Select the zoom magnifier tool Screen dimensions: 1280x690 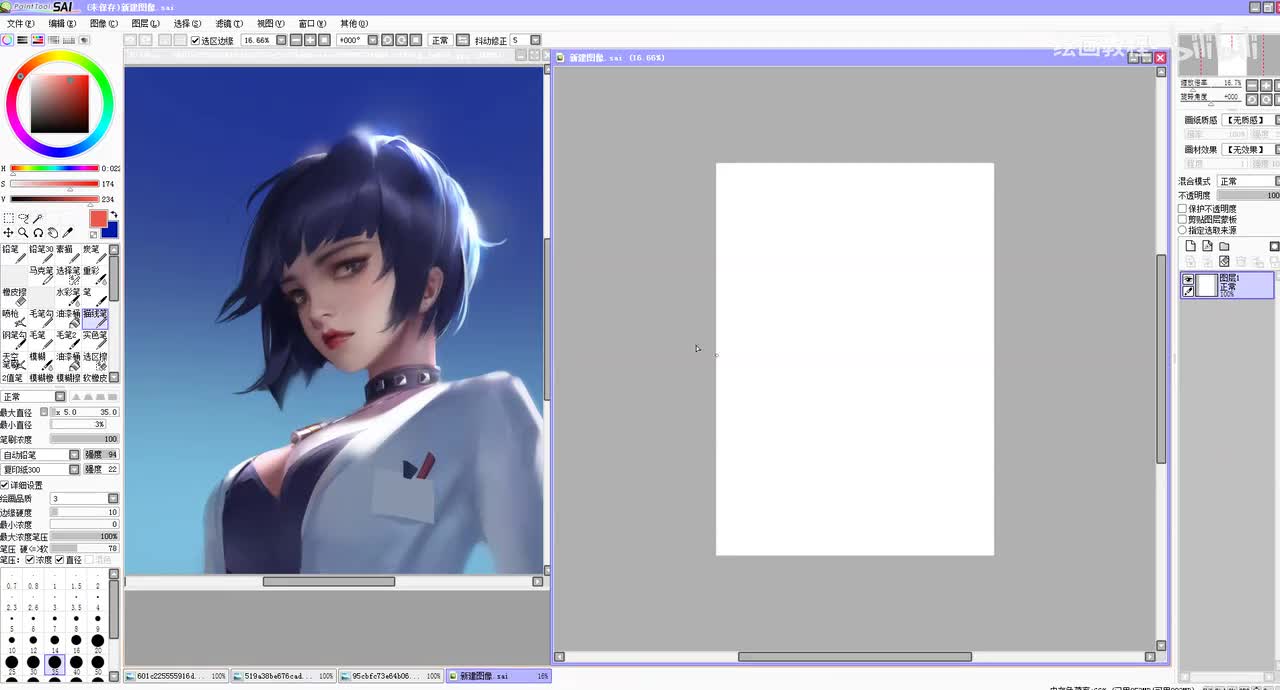pos(23,232)
